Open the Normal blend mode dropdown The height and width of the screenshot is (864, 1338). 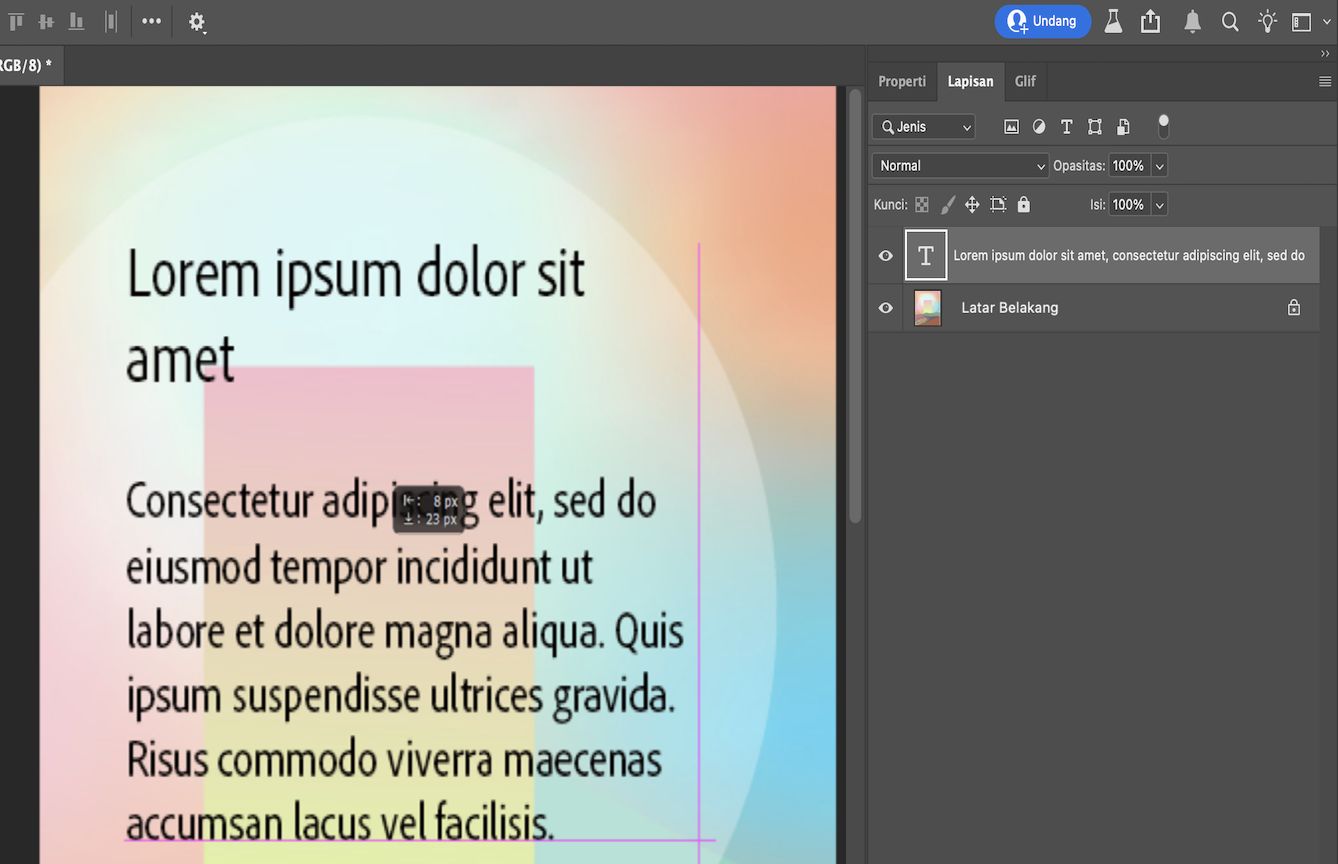point(959,165)
